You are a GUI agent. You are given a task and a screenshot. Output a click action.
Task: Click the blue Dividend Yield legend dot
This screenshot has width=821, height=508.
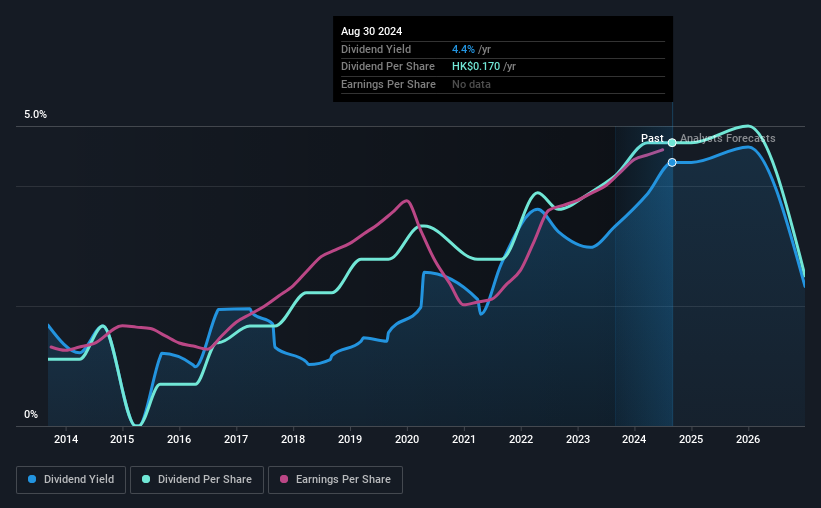(x=32, y=479)
